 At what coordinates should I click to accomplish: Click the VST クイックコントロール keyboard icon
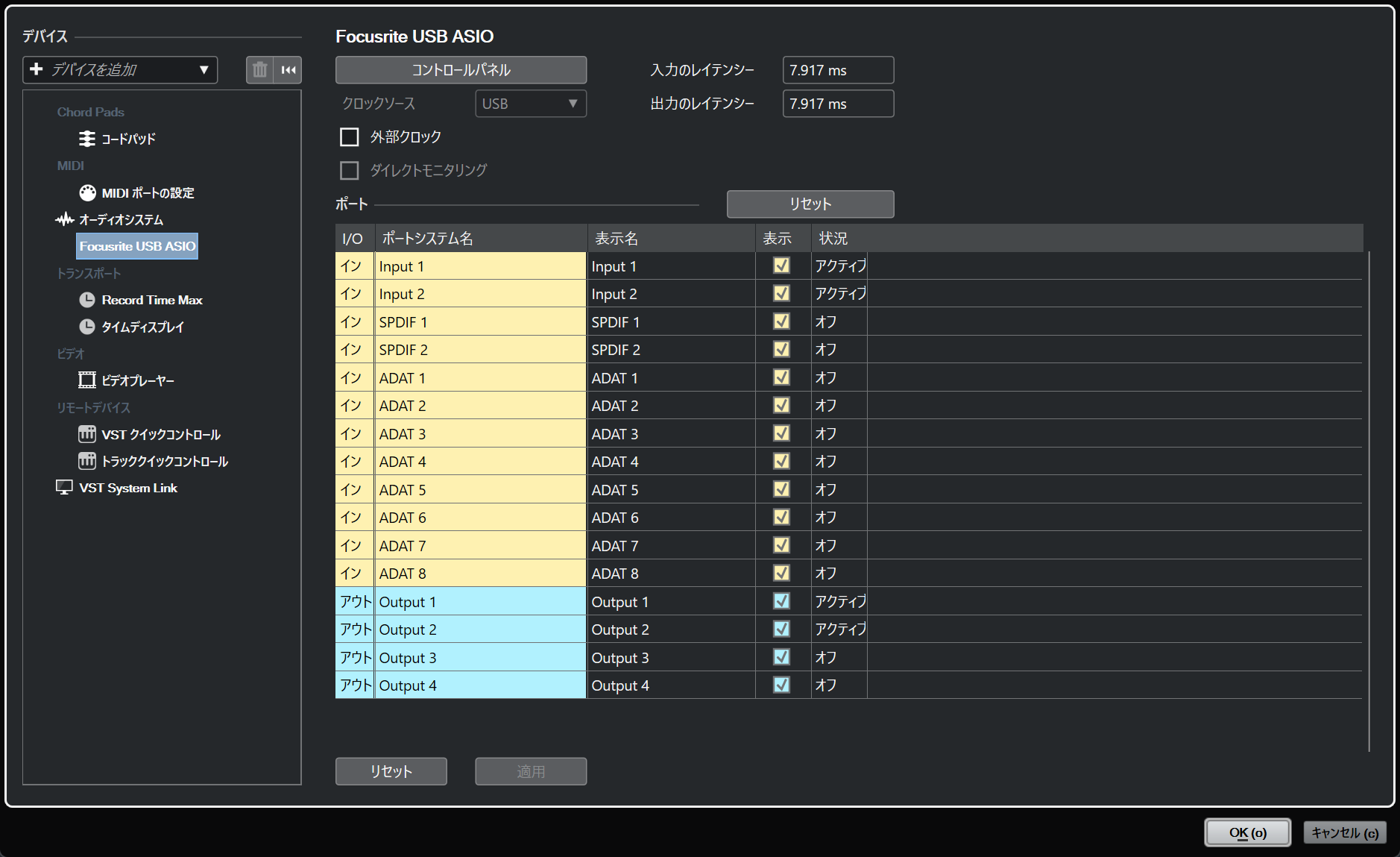(x=87, y=434)
